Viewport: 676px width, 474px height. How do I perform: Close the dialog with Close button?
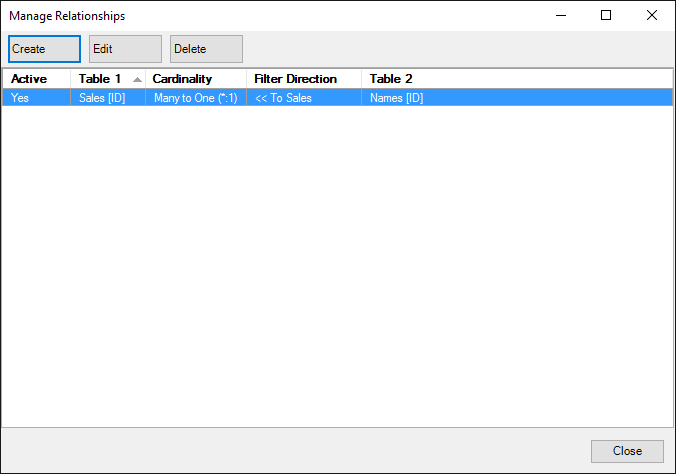(x=627, y=451)
